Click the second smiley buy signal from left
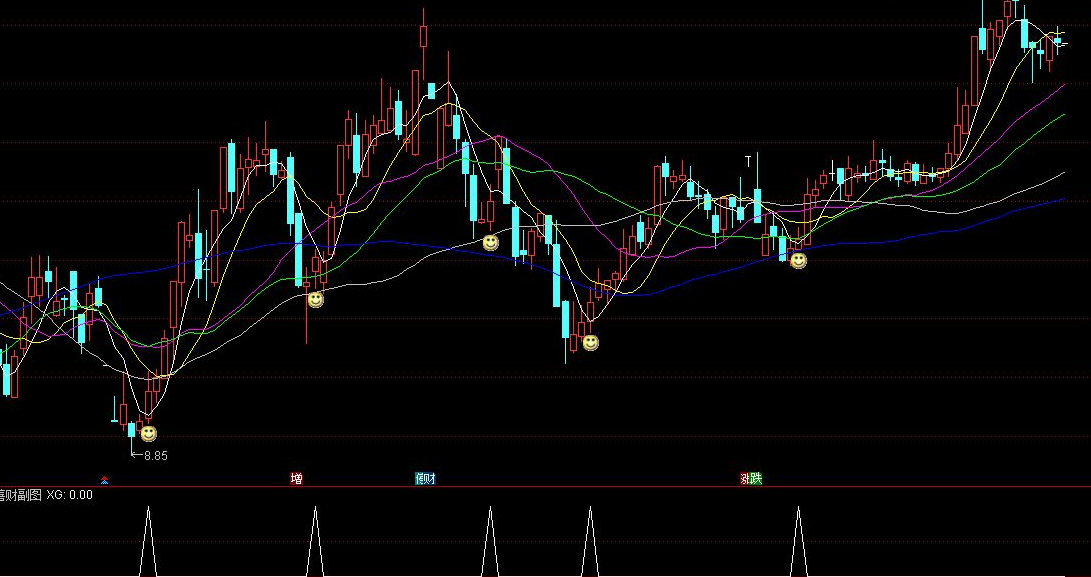Screen dimensions: 1091x577 point(316,300)
